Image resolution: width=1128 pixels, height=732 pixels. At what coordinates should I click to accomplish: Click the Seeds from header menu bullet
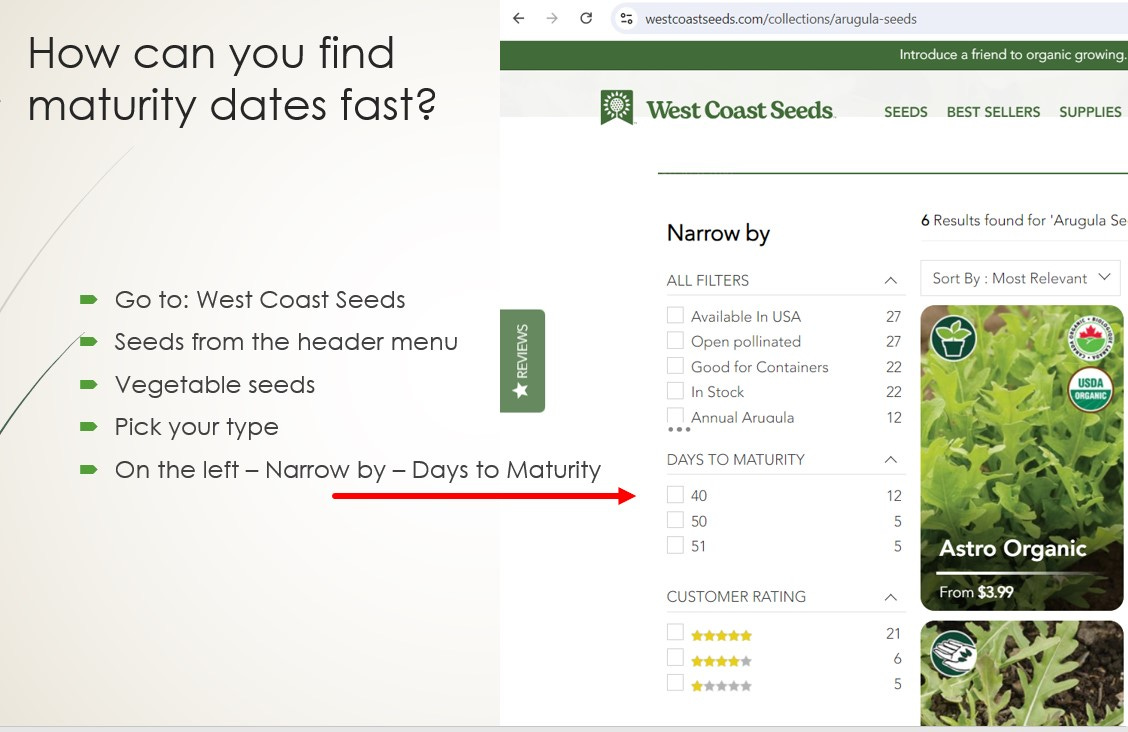click(x=286, y=342)
